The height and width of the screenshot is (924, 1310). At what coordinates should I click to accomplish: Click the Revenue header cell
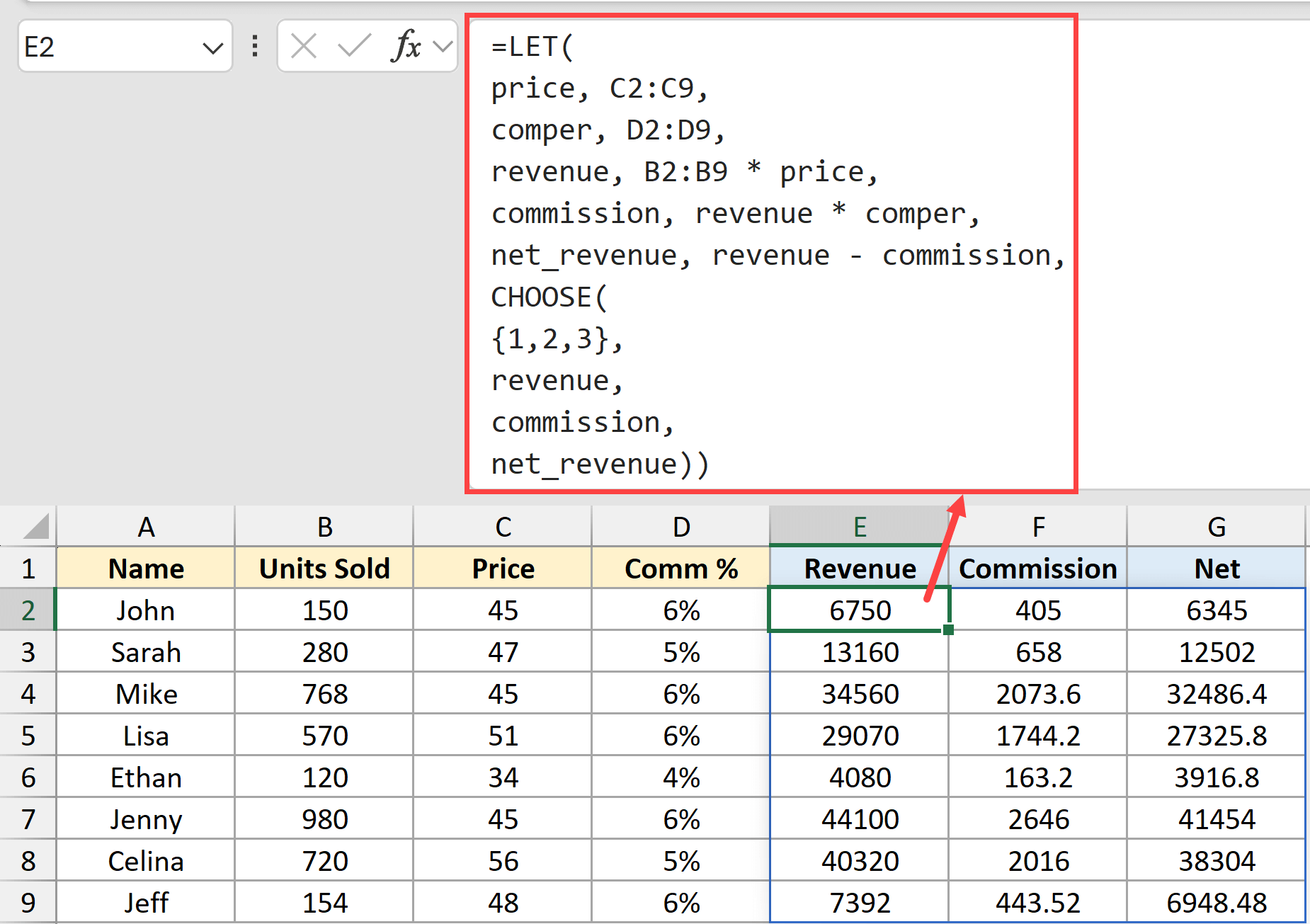860,568
